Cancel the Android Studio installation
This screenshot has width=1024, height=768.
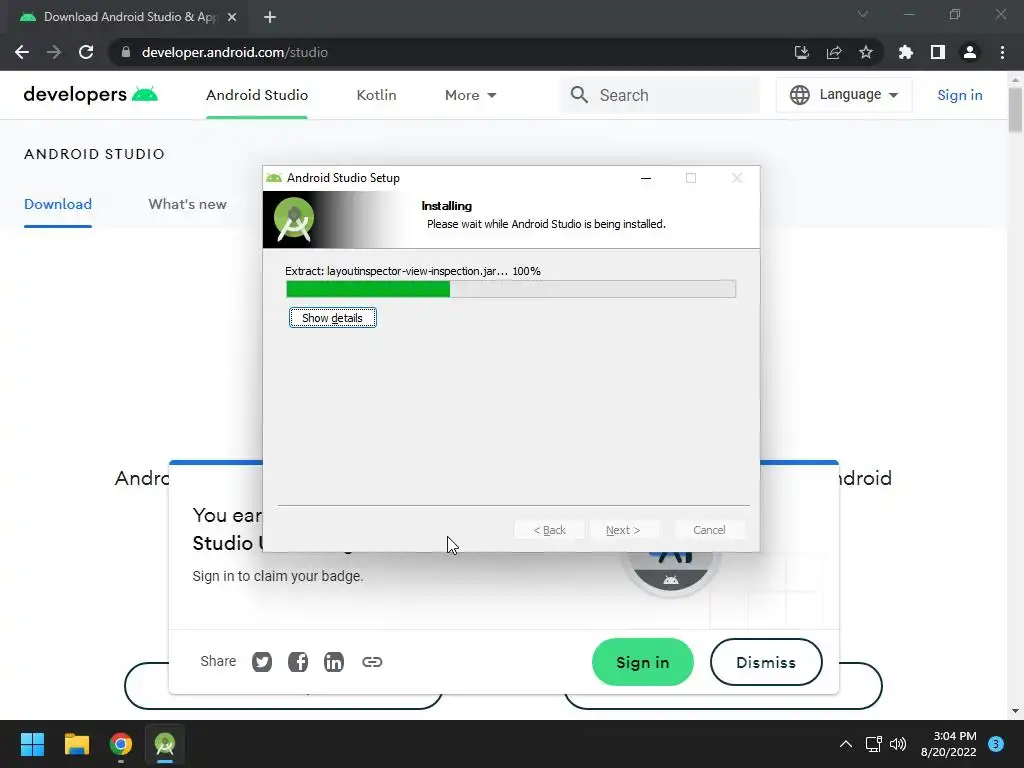pyautogui.click(x=709, y=530)
